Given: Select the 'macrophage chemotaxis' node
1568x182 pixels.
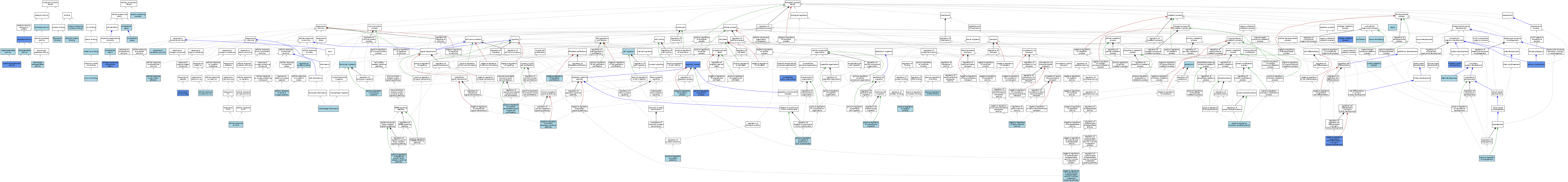Looking at the screenshot, I should tap(328, 109).
